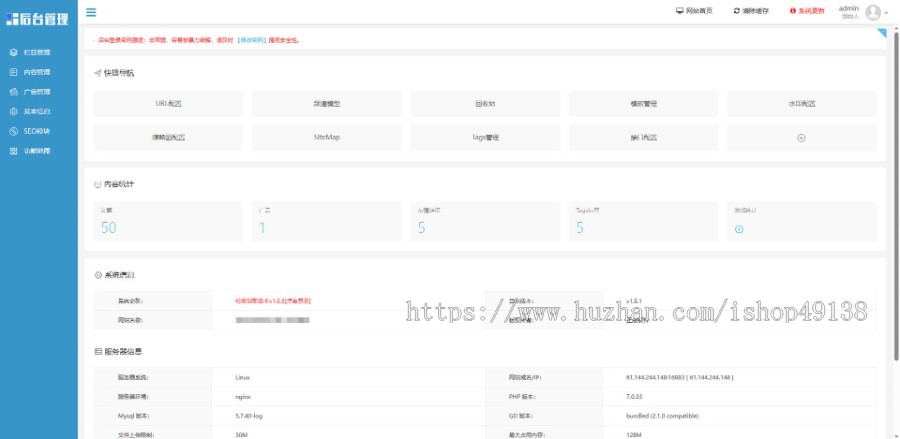
Task: Click the ad count 1 card
Action: point(327,222)
